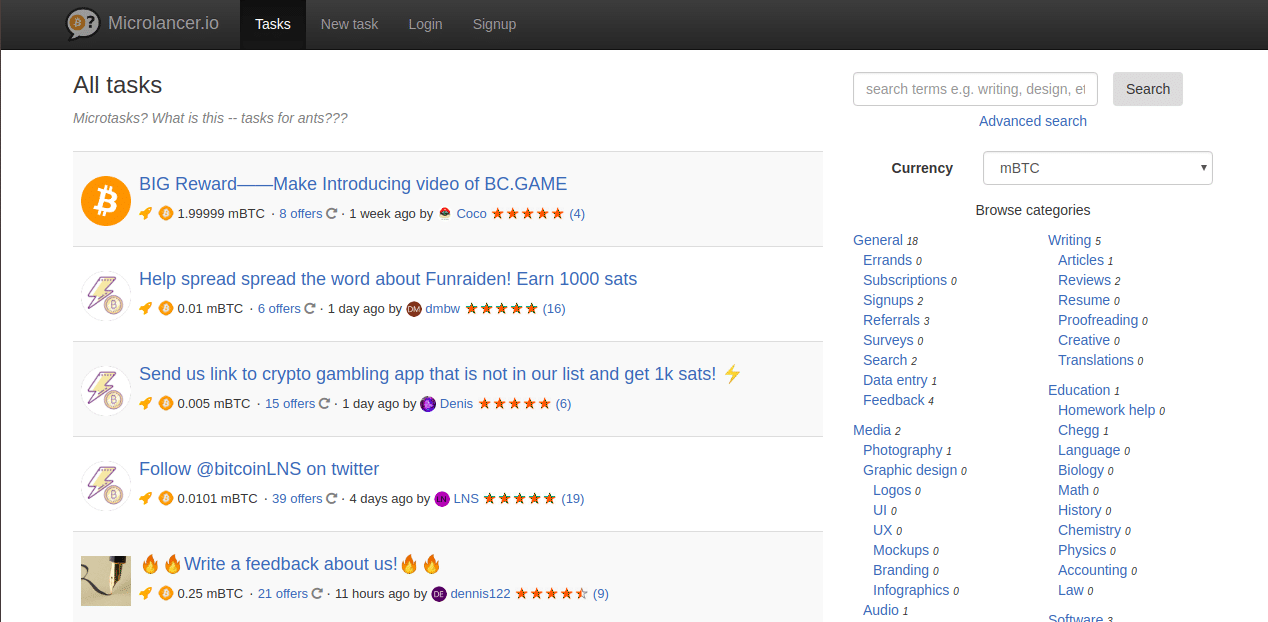
Task: Click the bitcoin coin icon beside 0.25 mBTC
Action: [x=166, y=593]
